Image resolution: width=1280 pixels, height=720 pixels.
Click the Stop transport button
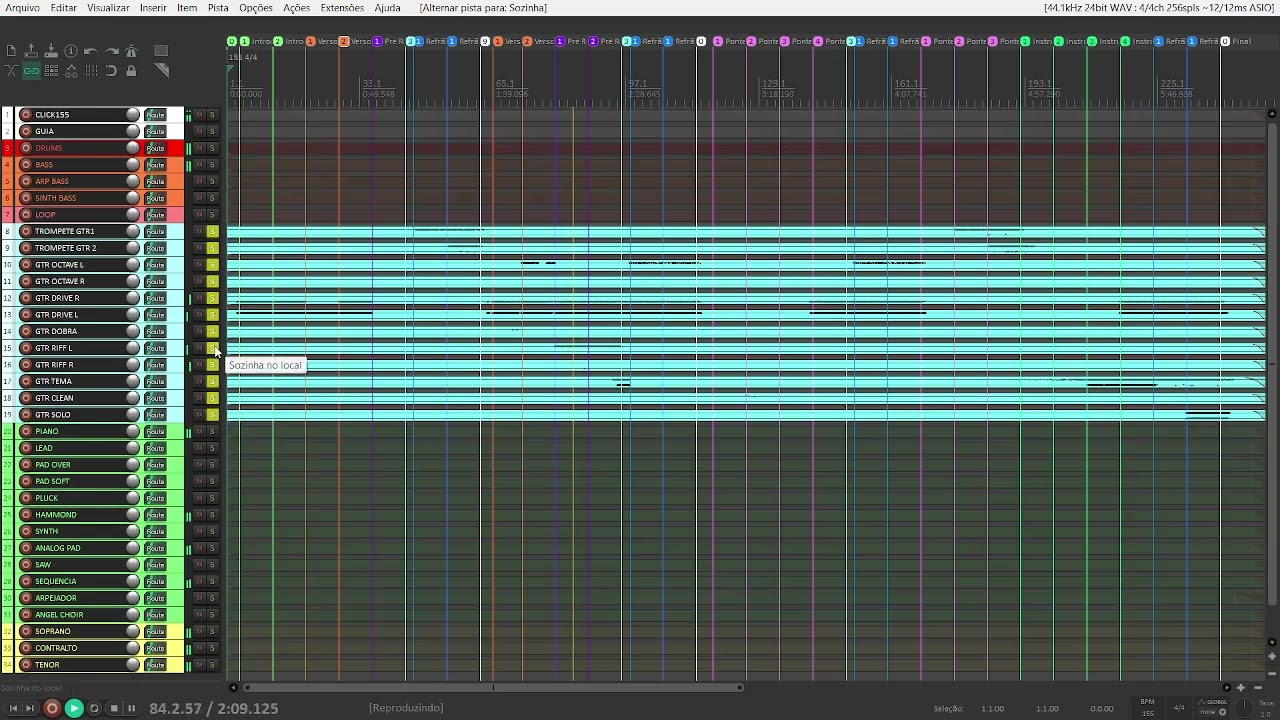click(114, 708)
